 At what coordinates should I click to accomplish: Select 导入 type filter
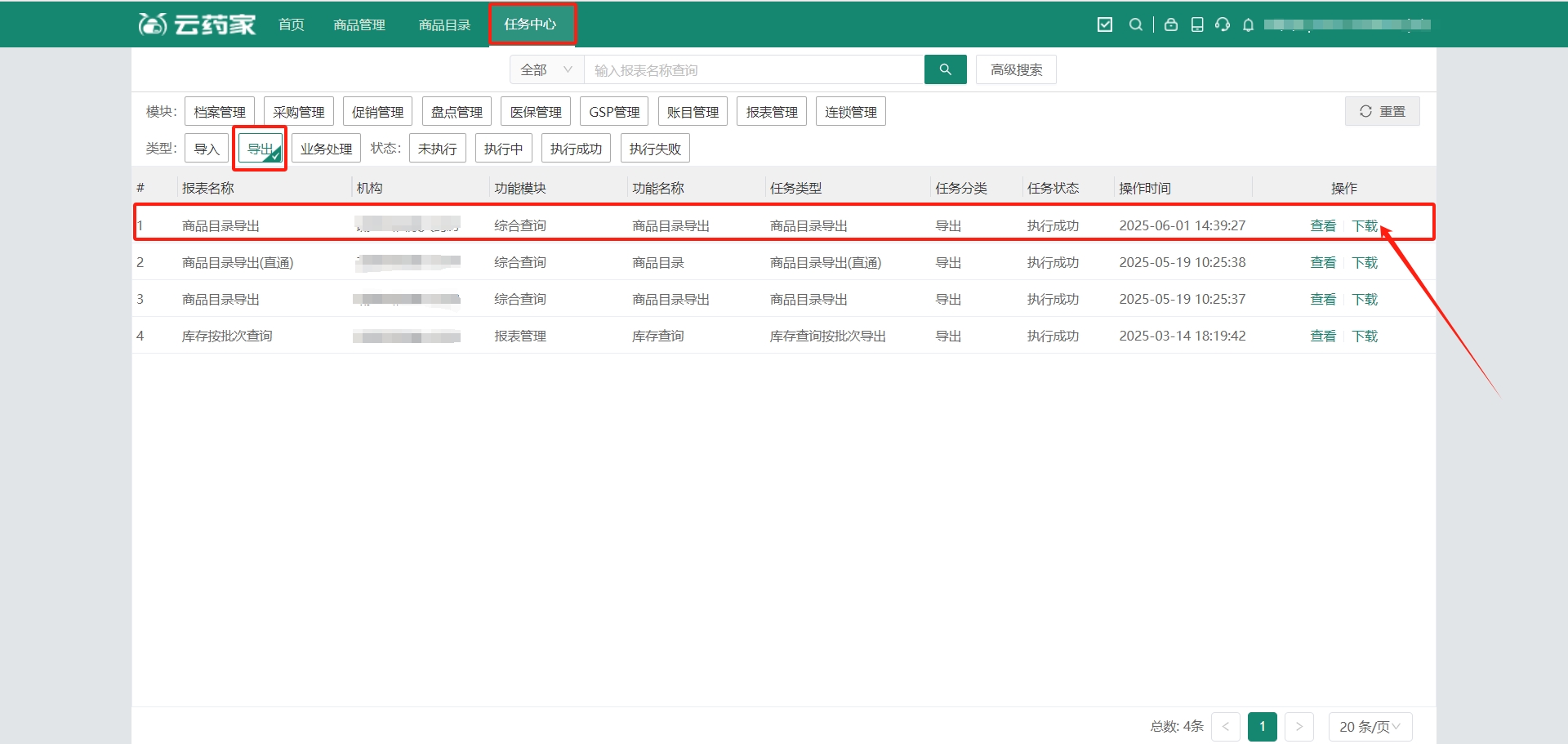point(207,149)
